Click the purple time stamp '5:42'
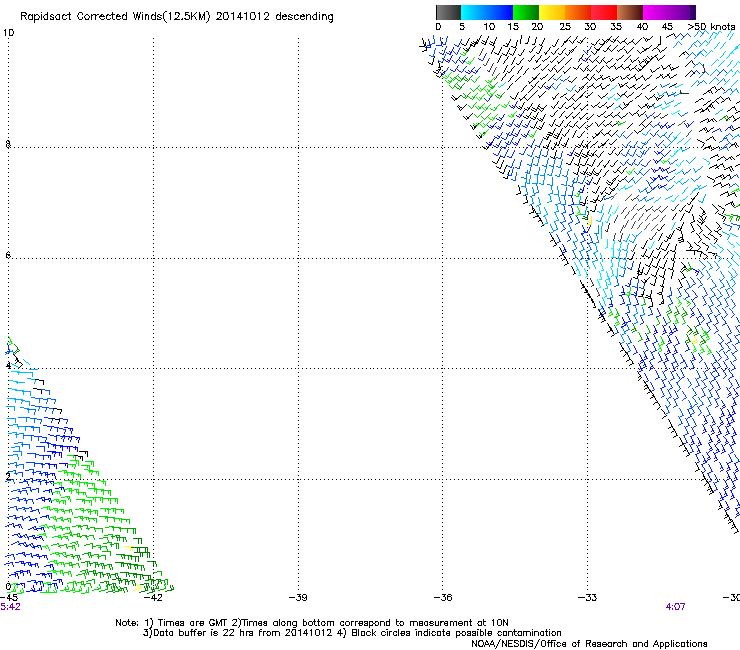The height and width of the screenshot is (650, 740). [x=10, y=607]
